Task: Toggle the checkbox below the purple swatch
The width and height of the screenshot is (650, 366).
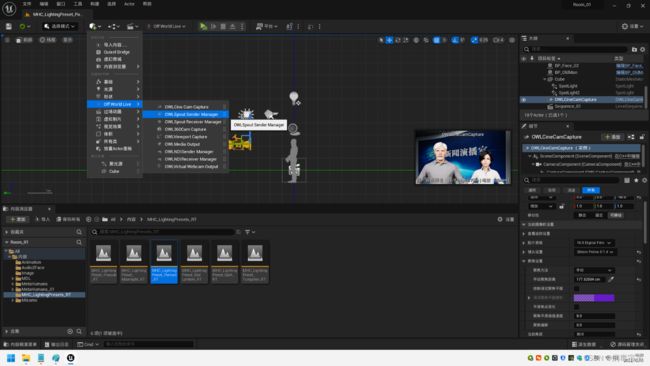Action: click(x=577, y=307)
